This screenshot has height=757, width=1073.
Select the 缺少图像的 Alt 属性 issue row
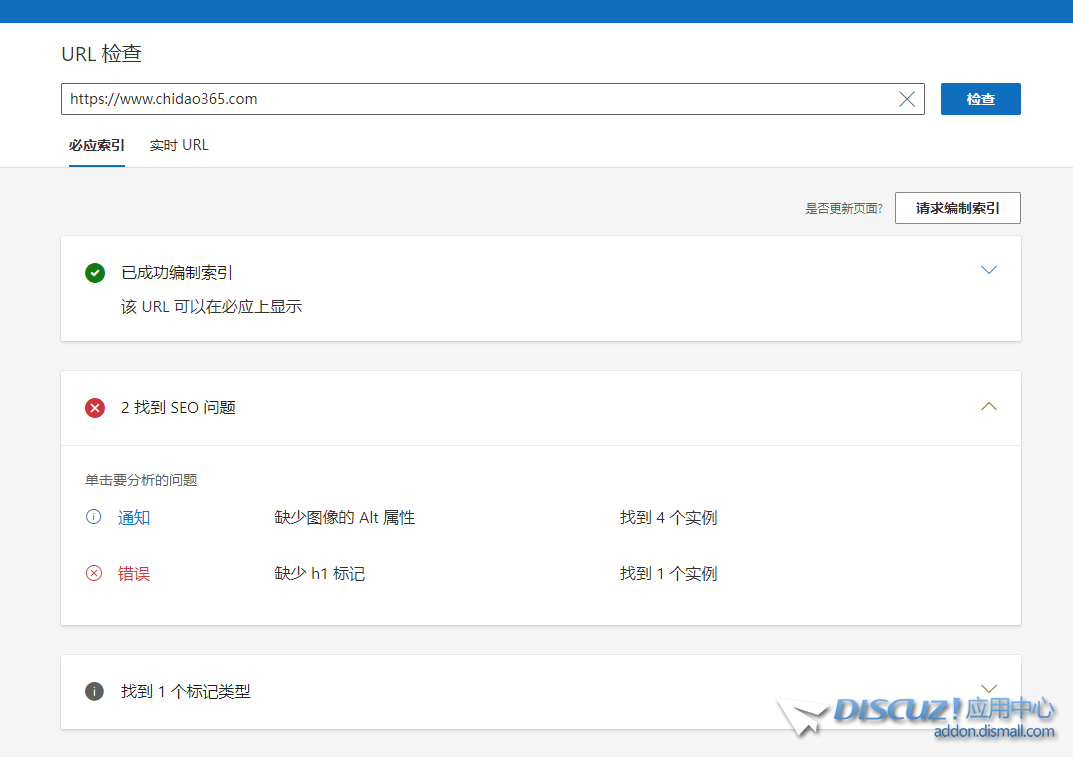345,518
